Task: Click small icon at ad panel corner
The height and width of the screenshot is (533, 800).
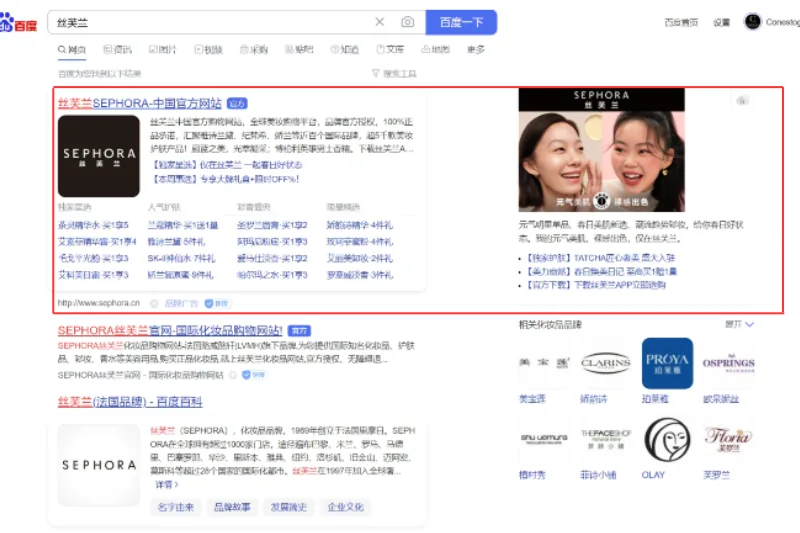Action: point(742,100)
